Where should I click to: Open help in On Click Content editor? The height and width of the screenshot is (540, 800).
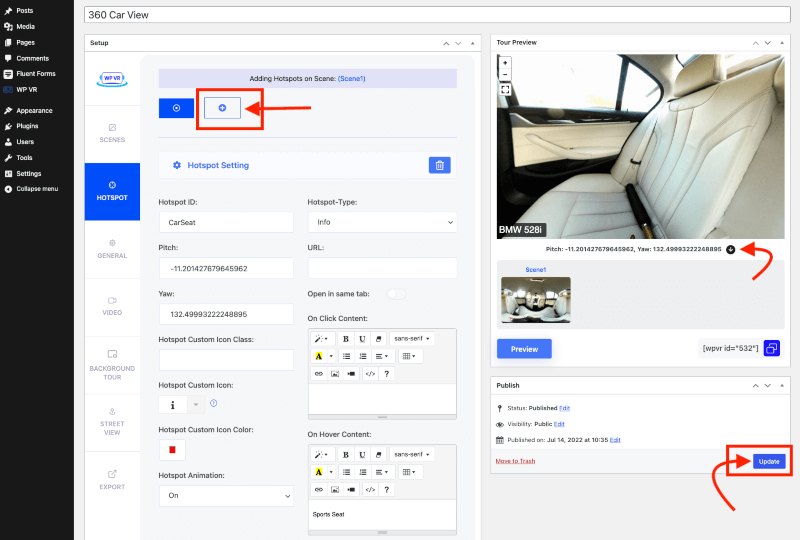387,374
